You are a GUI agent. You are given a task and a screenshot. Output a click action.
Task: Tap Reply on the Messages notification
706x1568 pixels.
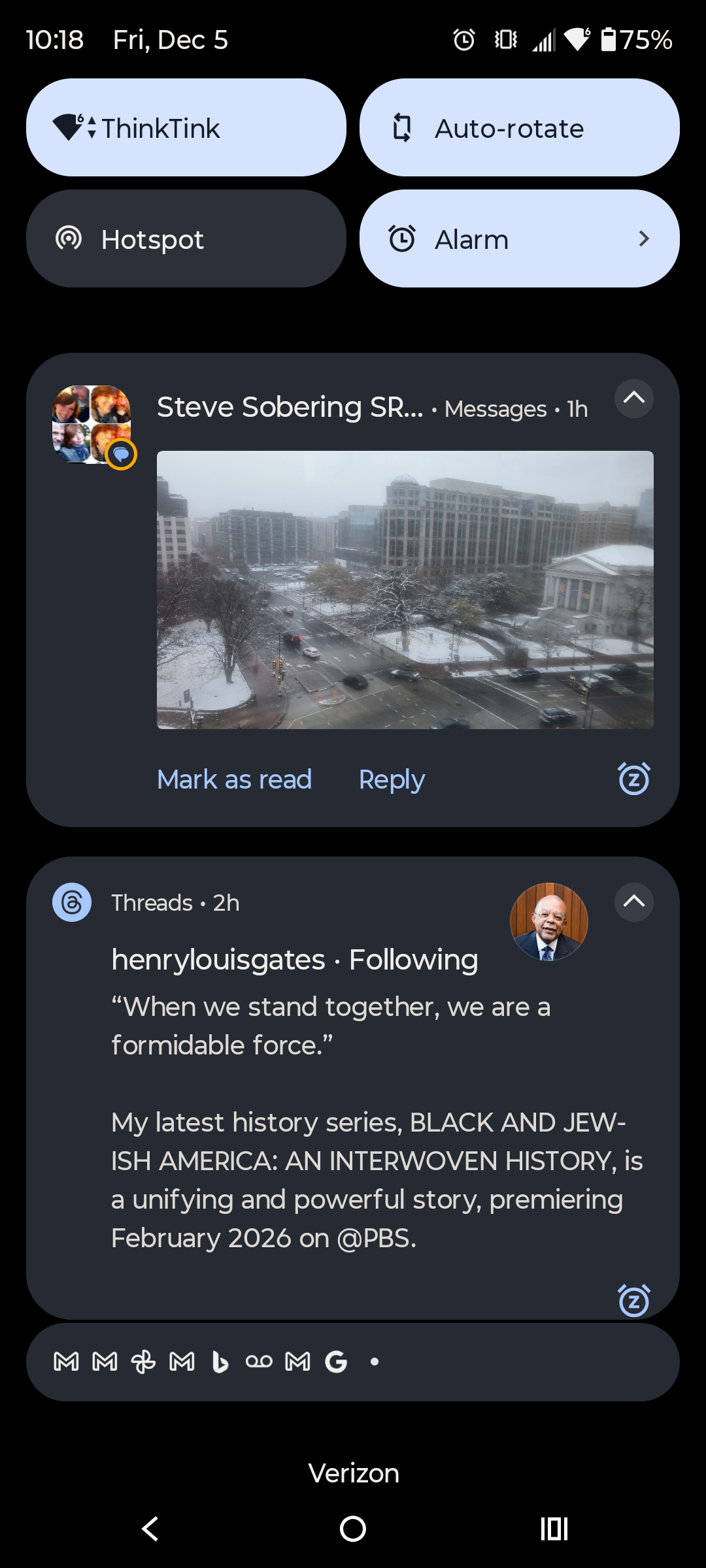392,779
